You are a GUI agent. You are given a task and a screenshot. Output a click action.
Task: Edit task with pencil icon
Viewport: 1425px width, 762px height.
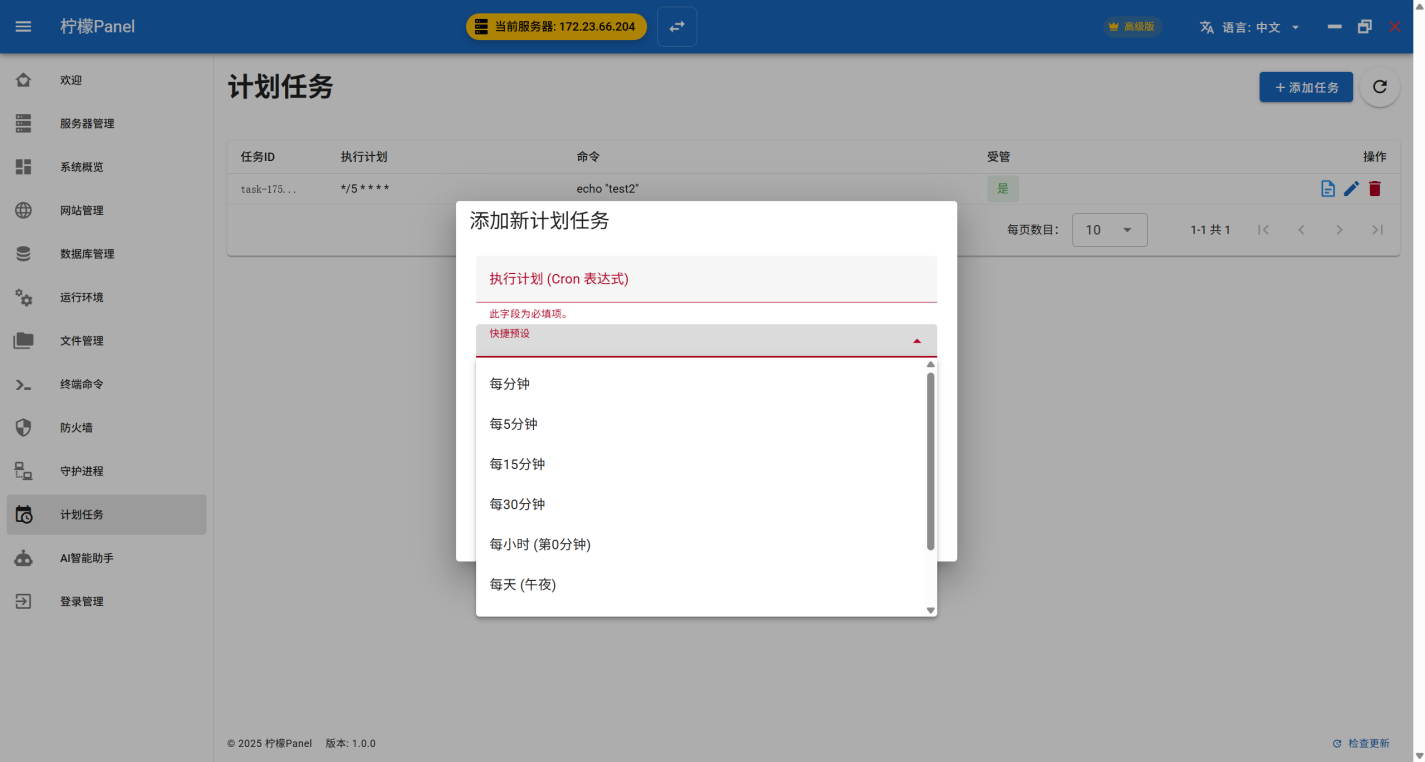(1351, 188)
